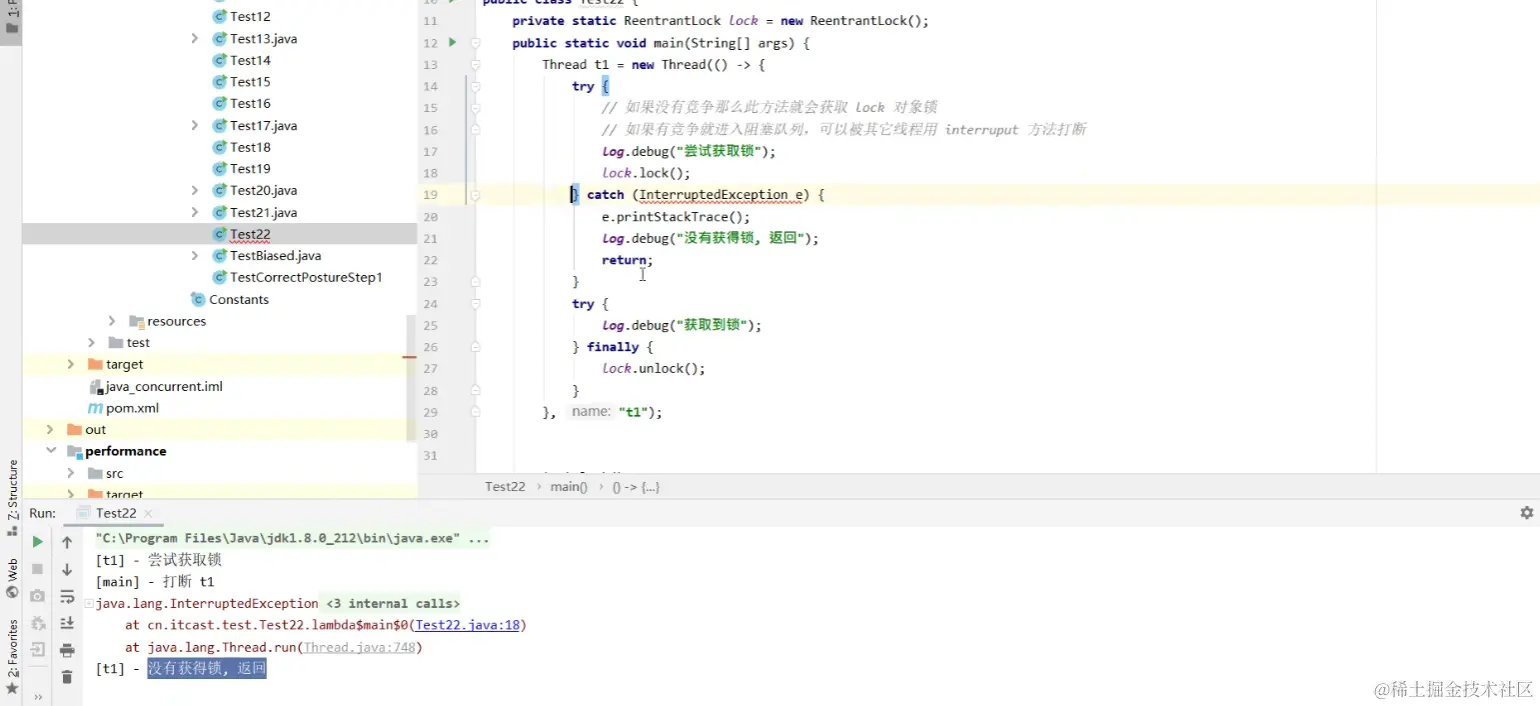
Task: Open the Structure tool window
Action: (x=11, y=488)
